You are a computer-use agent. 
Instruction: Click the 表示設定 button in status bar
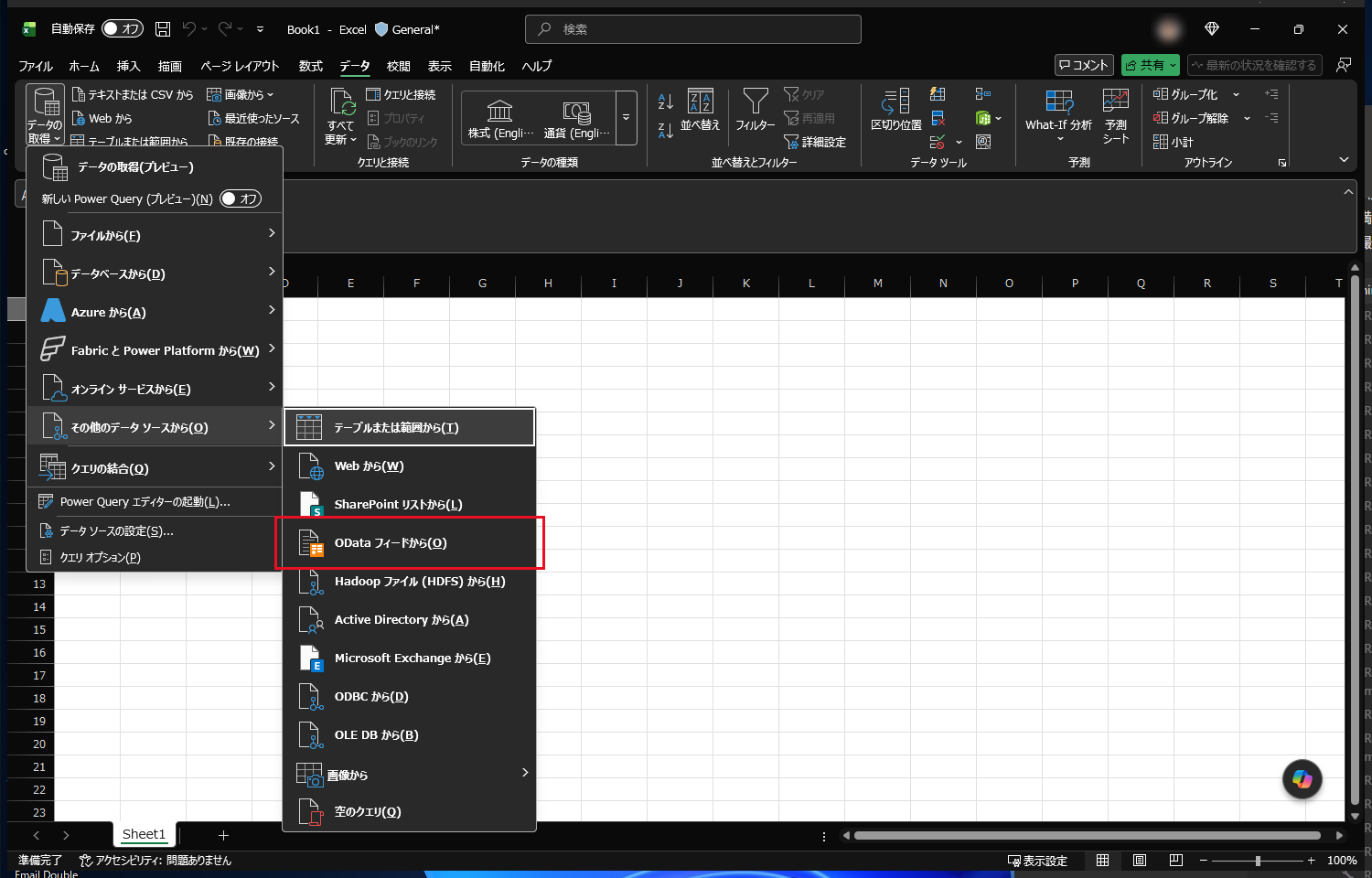coord(1037,861)
